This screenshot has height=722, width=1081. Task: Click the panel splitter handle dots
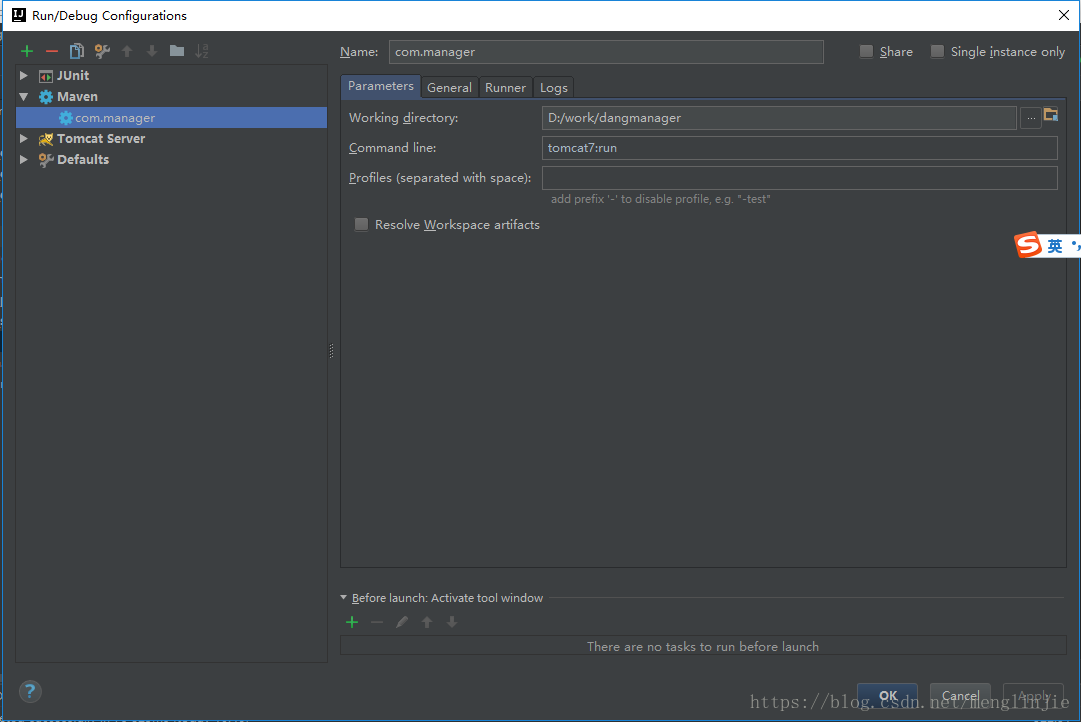pyautogui.click(x=332, y=351)
